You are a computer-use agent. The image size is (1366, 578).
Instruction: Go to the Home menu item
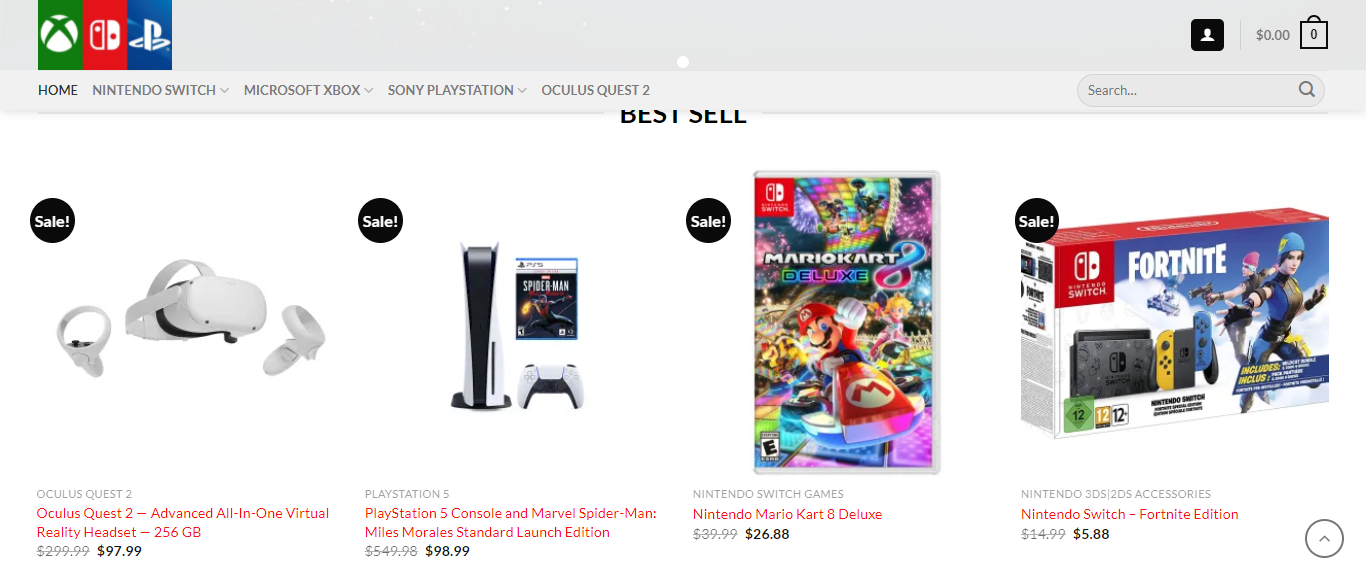click(x=58, y=90)
